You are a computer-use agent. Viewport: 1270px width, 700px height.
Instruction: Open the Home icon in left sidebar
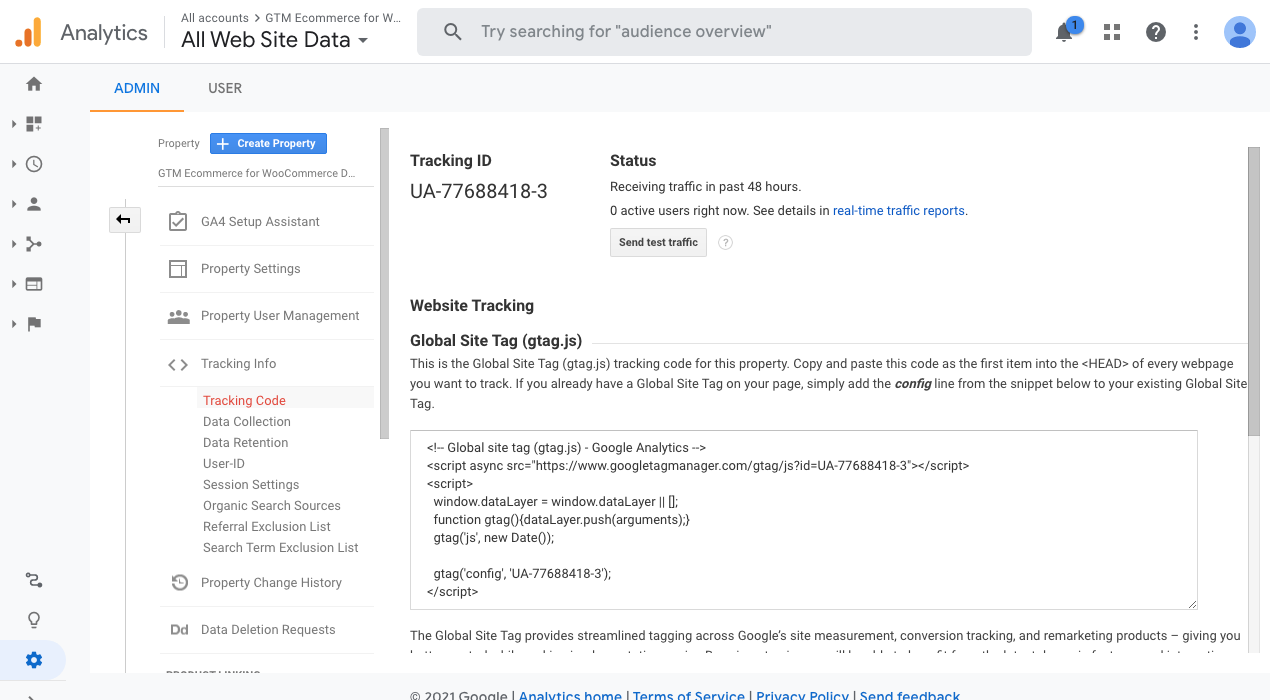coord(34,84)
